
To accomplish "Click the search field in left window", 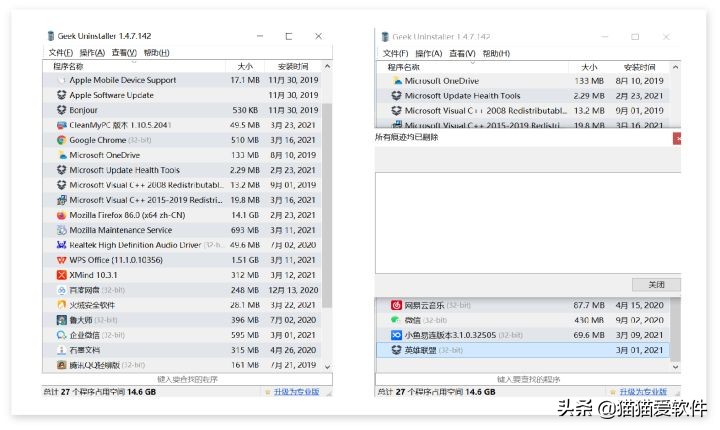I will click(x=188, y=380).
